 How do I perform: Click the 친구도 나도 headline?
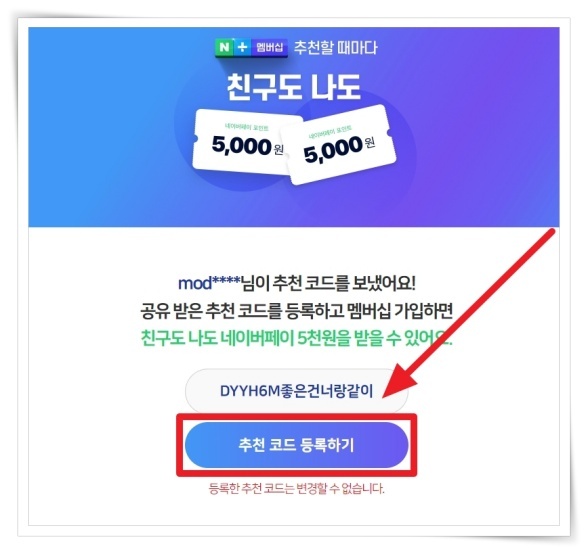(294, 87)
